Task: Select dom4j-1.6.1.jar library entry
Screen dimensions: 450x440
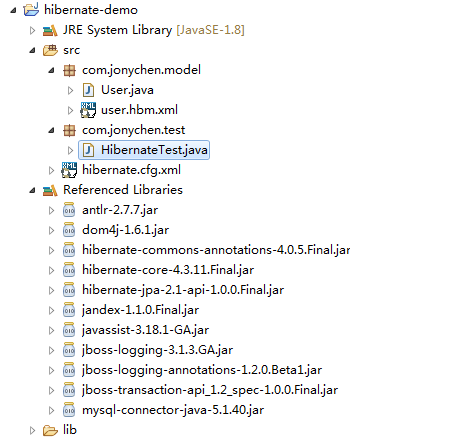Action: 125,230
